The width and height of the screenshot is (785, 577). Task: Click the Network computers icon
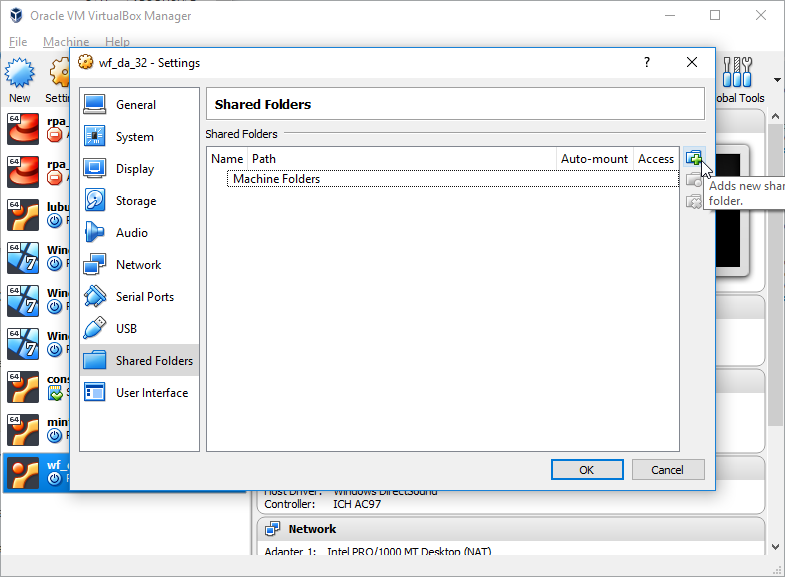tap(95, 264)
